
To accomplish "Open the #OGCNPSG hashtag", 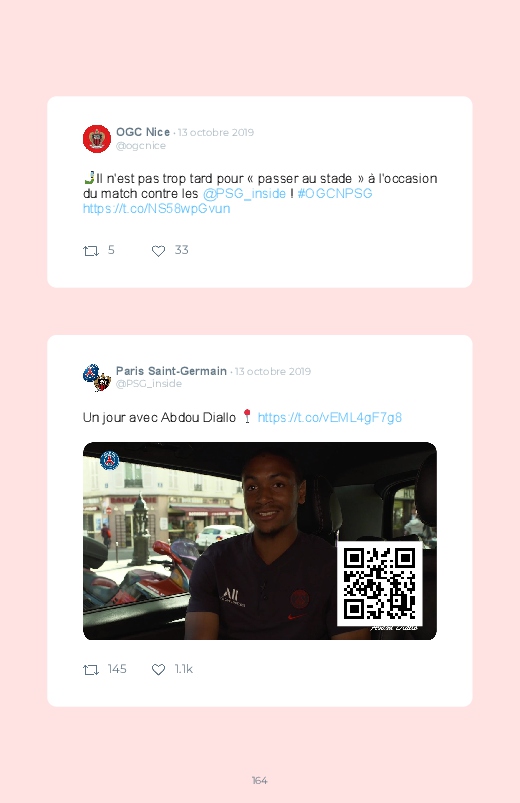I will 335,194.
